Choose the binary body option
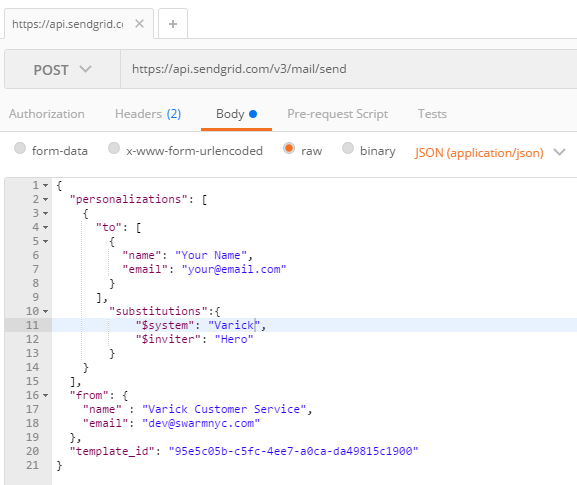Viewport: 577px width, 485px height. click(x=348, y=148)
